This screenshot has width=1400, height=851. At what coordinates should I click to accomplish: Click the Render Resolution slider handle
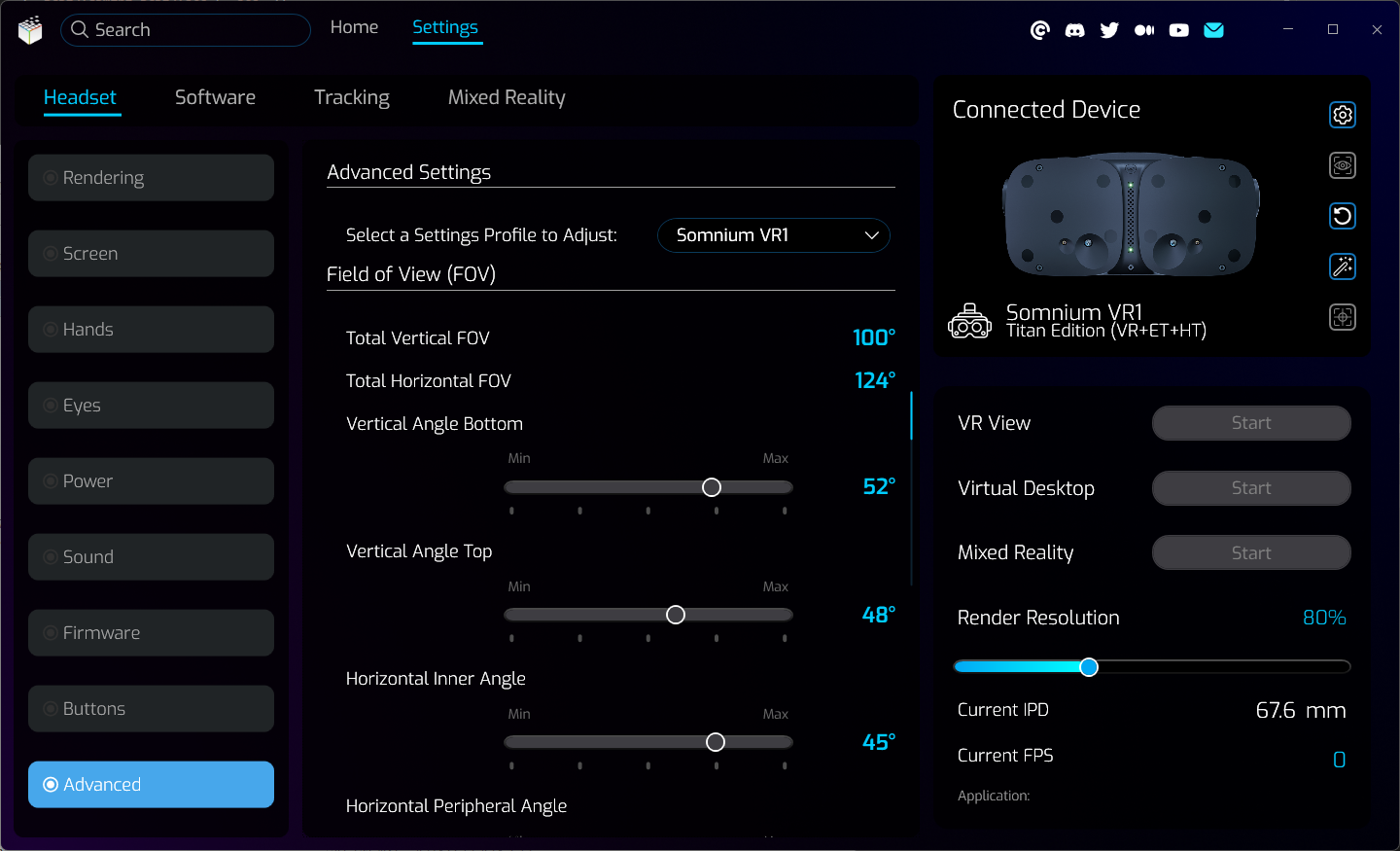(x=1089, y=667)
